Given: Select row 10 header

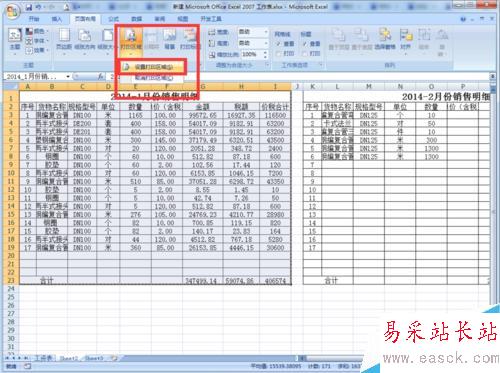Looking at the screenshot, I should 11,173.
